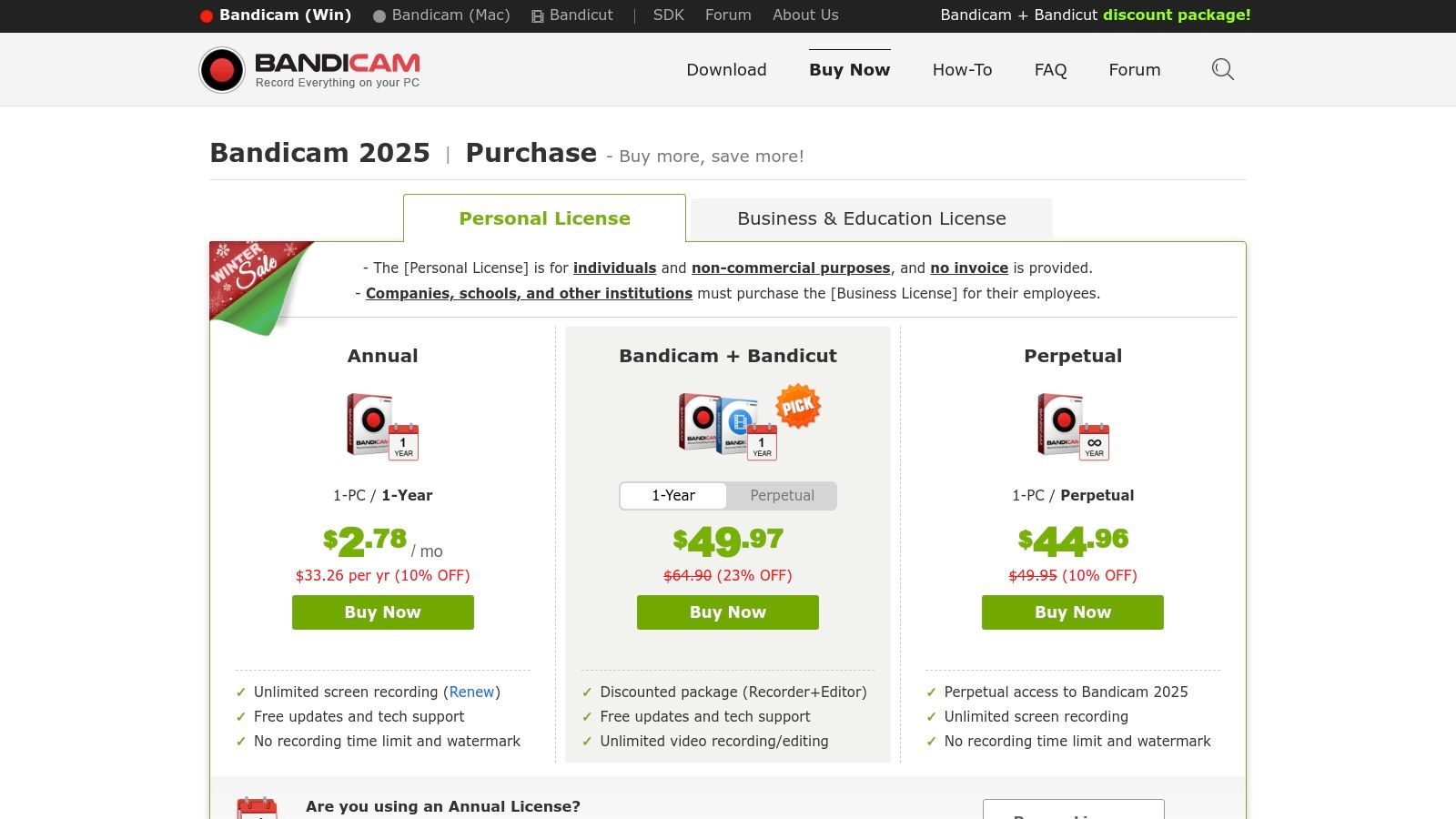Click the Bandicam logo icon
This screenshot has width=1456, height=819.
point(222,70)
